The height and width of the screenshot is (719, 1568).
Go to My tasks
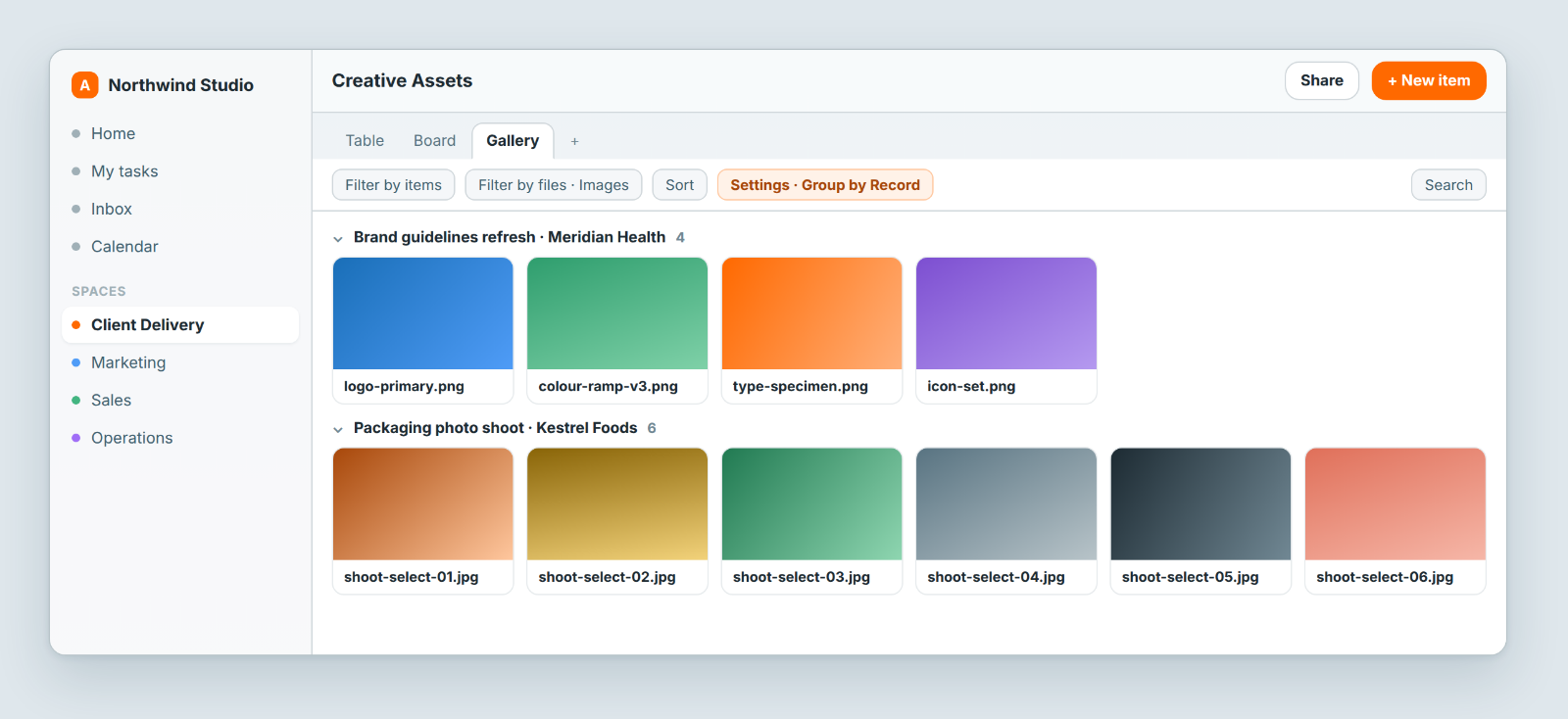click(180, 171)
